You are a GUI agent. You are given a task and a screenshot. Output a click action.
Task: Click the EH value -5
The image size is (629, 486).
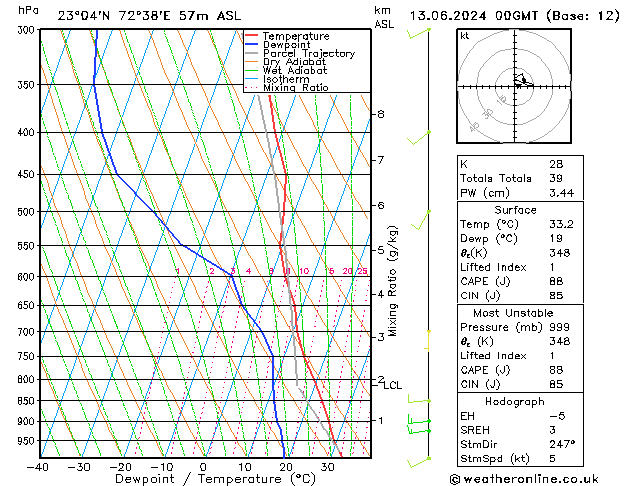click(x=558, y=416)
